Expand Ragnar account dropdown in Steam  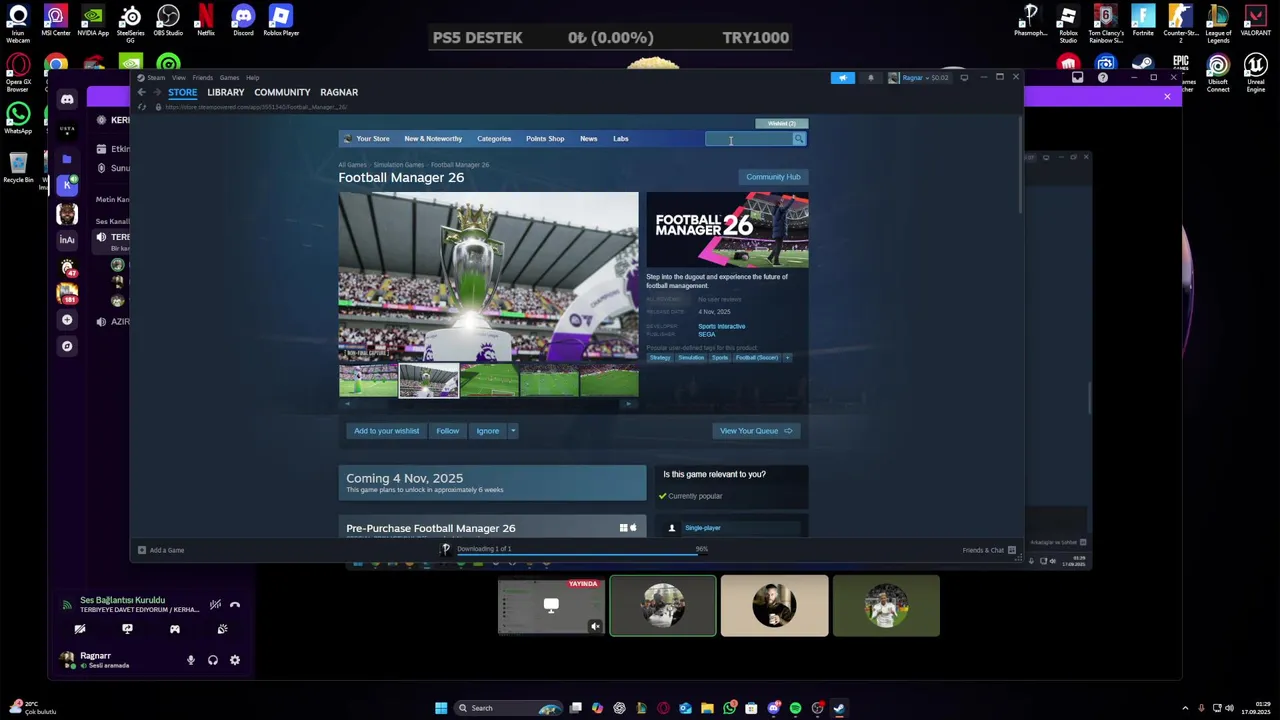point(918,77)
